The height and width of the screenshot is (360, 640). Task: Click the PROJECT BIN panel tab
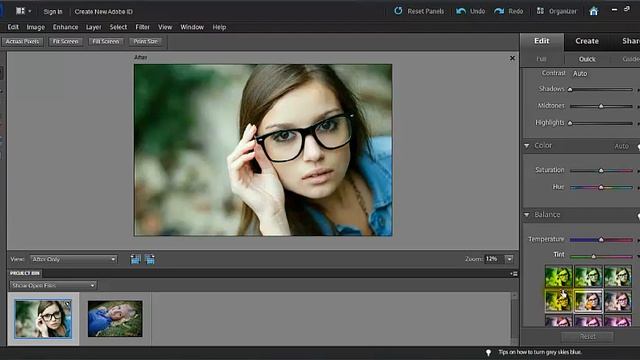[x=25, y=273]
